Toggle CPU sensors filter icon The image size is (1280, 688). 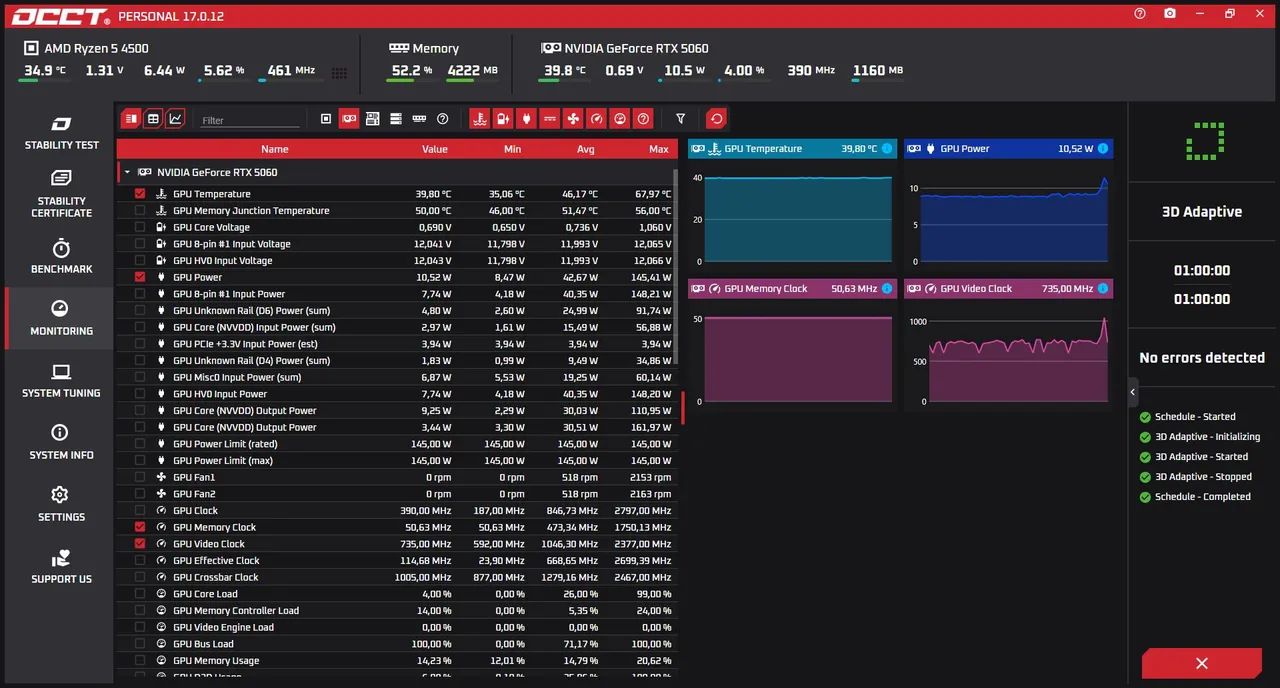tap(326, 119)
